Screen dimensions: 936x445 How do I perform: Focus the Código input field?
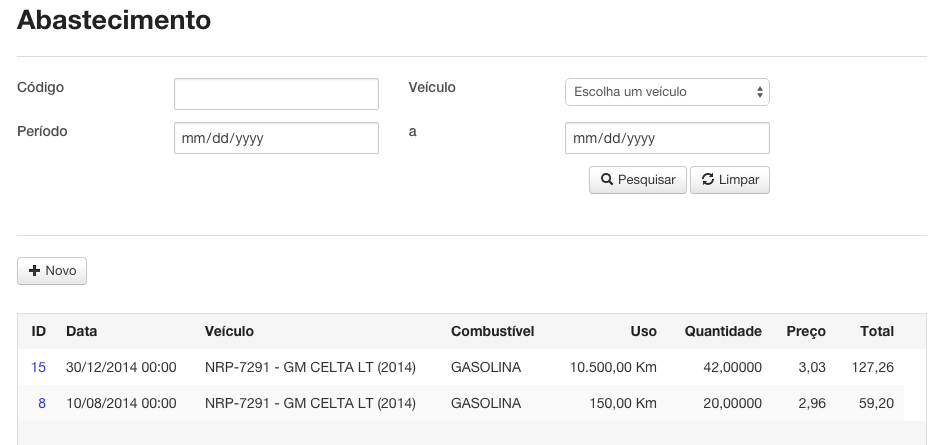click(x=276, y=94)
